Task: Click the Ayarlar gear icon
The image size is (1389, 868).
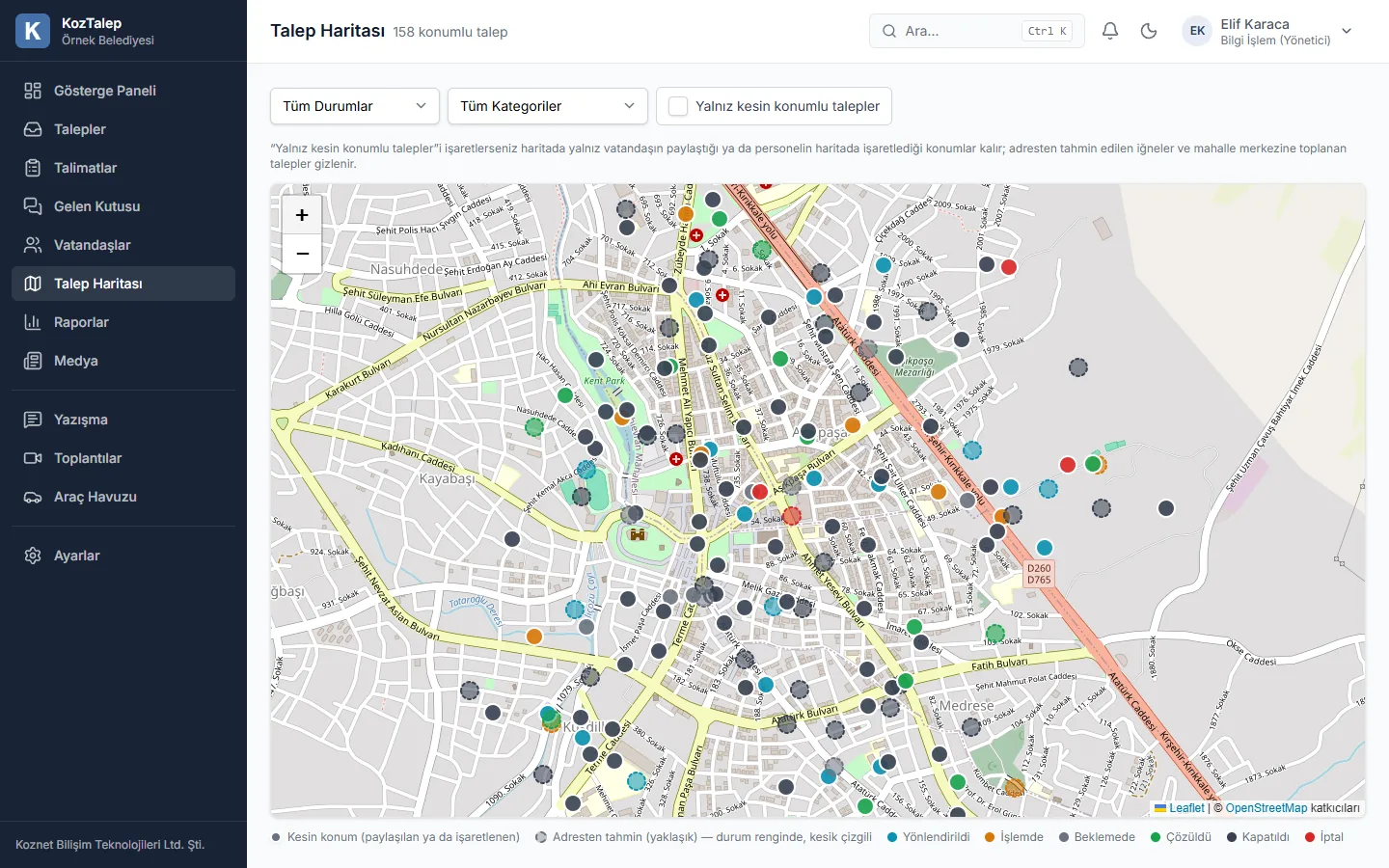Action: pyautogui.click(x=33, y=556)
